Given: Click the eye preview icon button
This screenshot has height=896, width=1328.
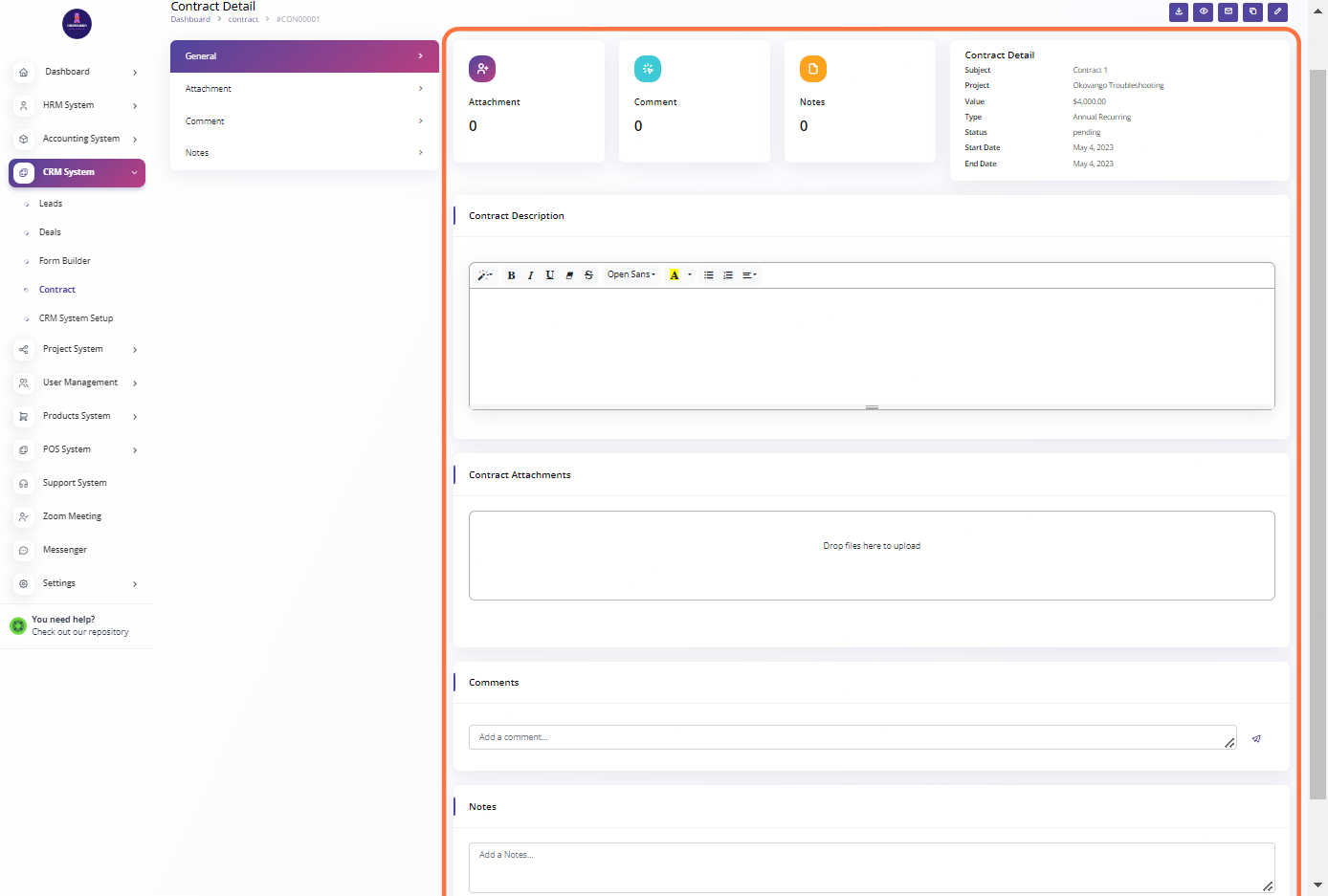Looking at the screenshot, I should pos(1204,12).
